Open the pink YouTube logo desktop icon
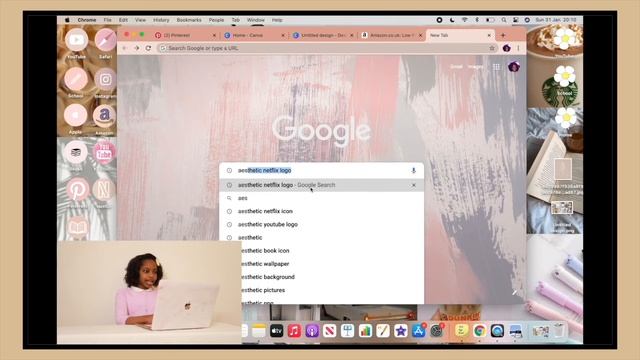Image resolution: width=640 pixels, height=360 pixels. [104, 153]
